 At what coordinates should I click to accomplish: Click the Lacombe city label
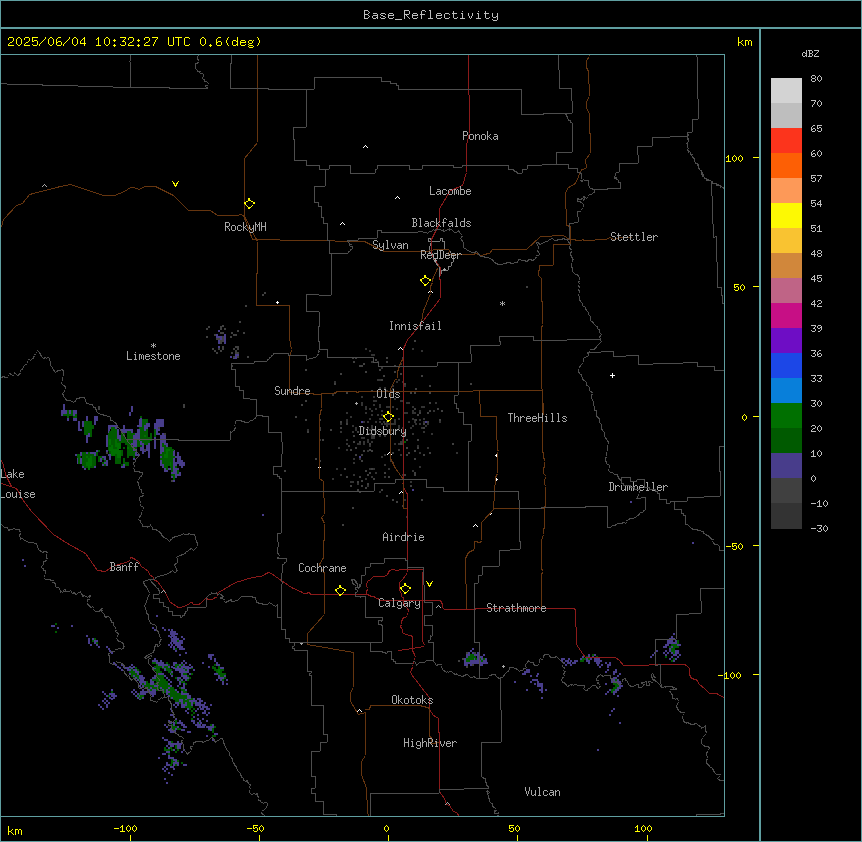pyautogui.click(x=450, y=191)
